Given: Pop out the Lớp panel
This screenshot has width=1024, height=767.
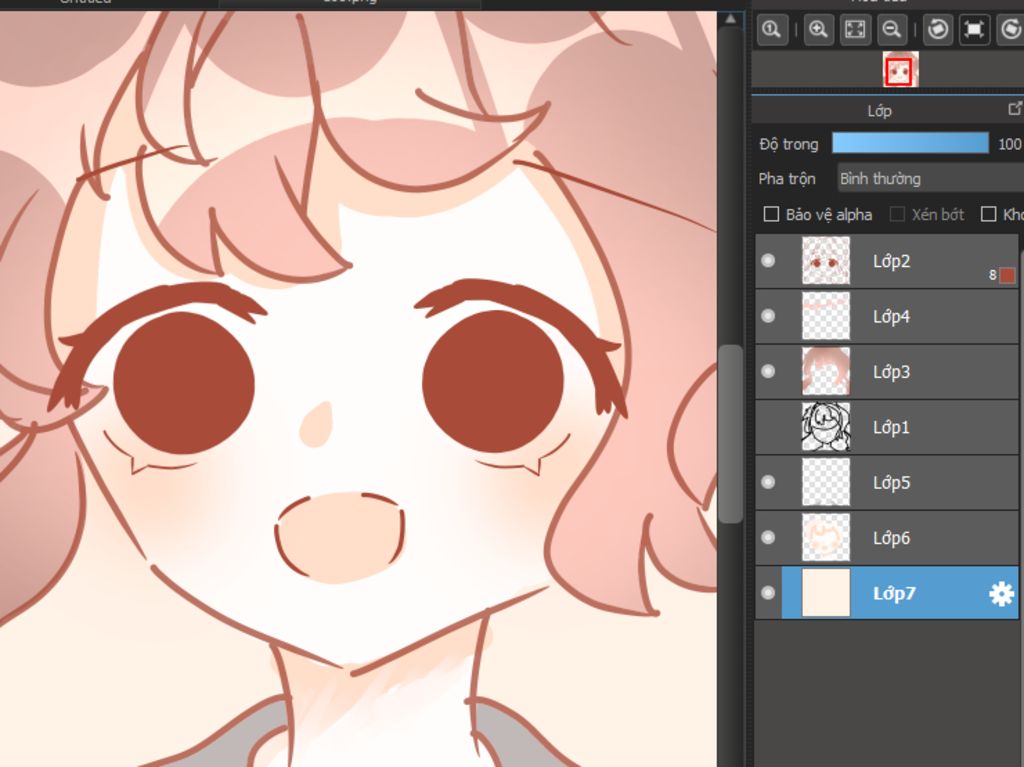Looking at the screenshot, I should click(1015, 108).
